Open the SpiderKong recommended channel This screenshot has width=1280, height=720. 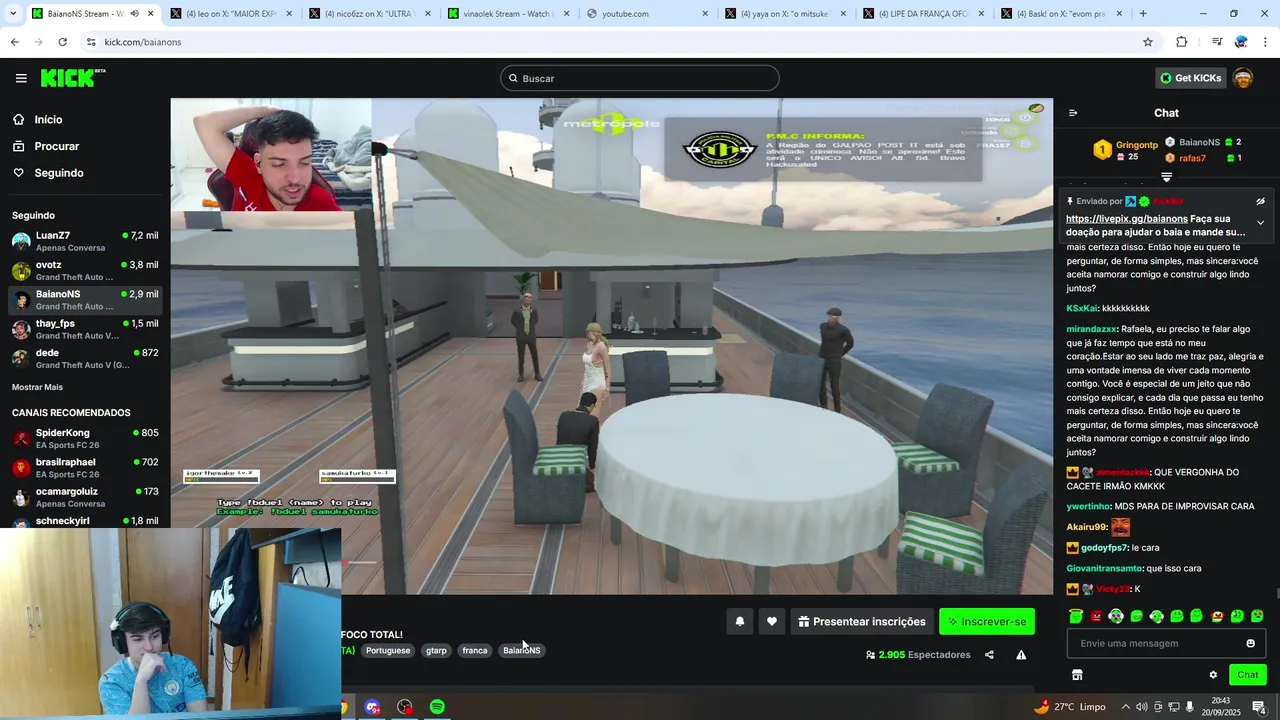pyautogui.click(x=85, y=438)
